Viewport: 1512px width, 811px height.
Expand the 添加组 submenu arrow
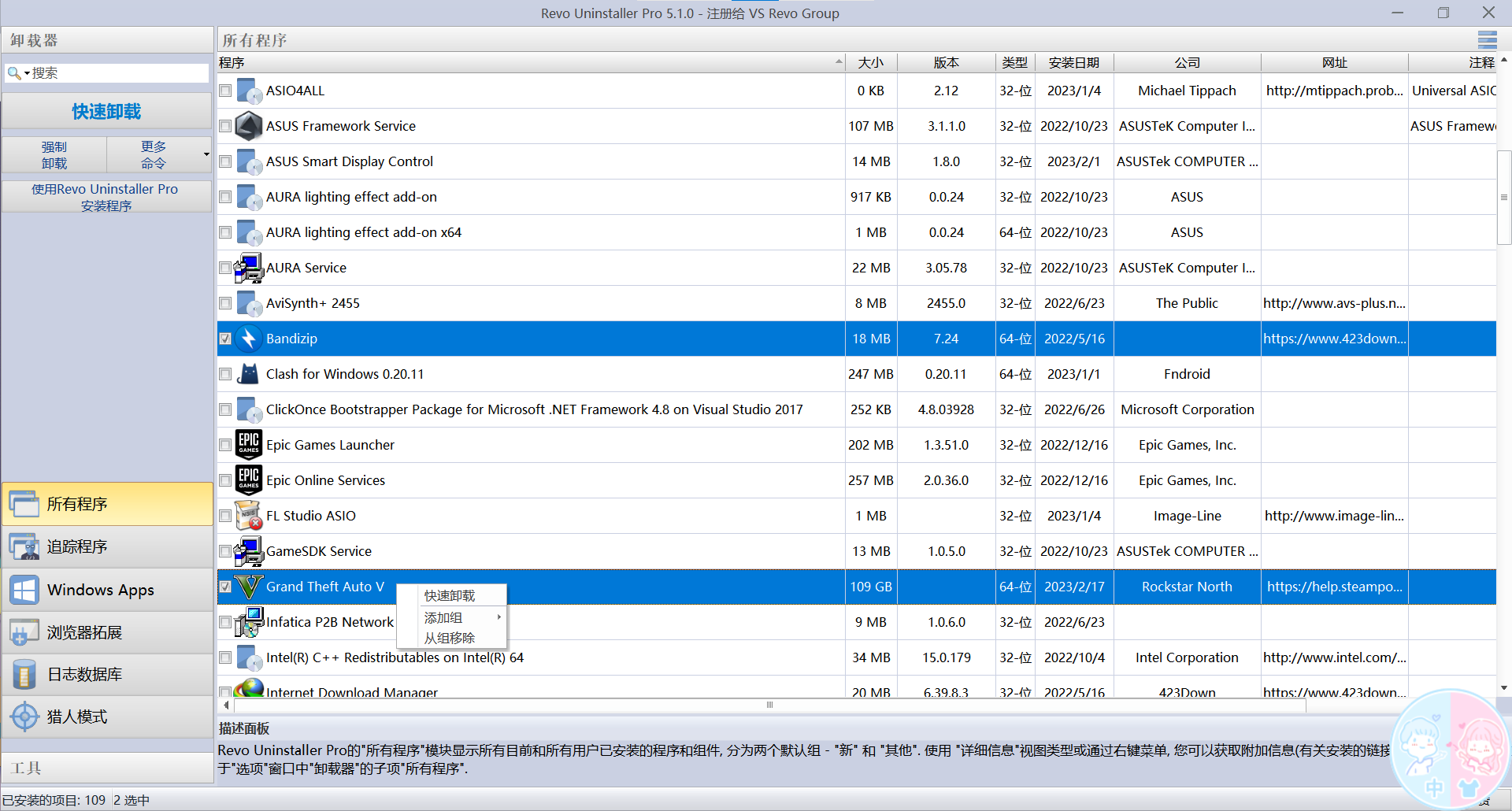click(499, 617)
